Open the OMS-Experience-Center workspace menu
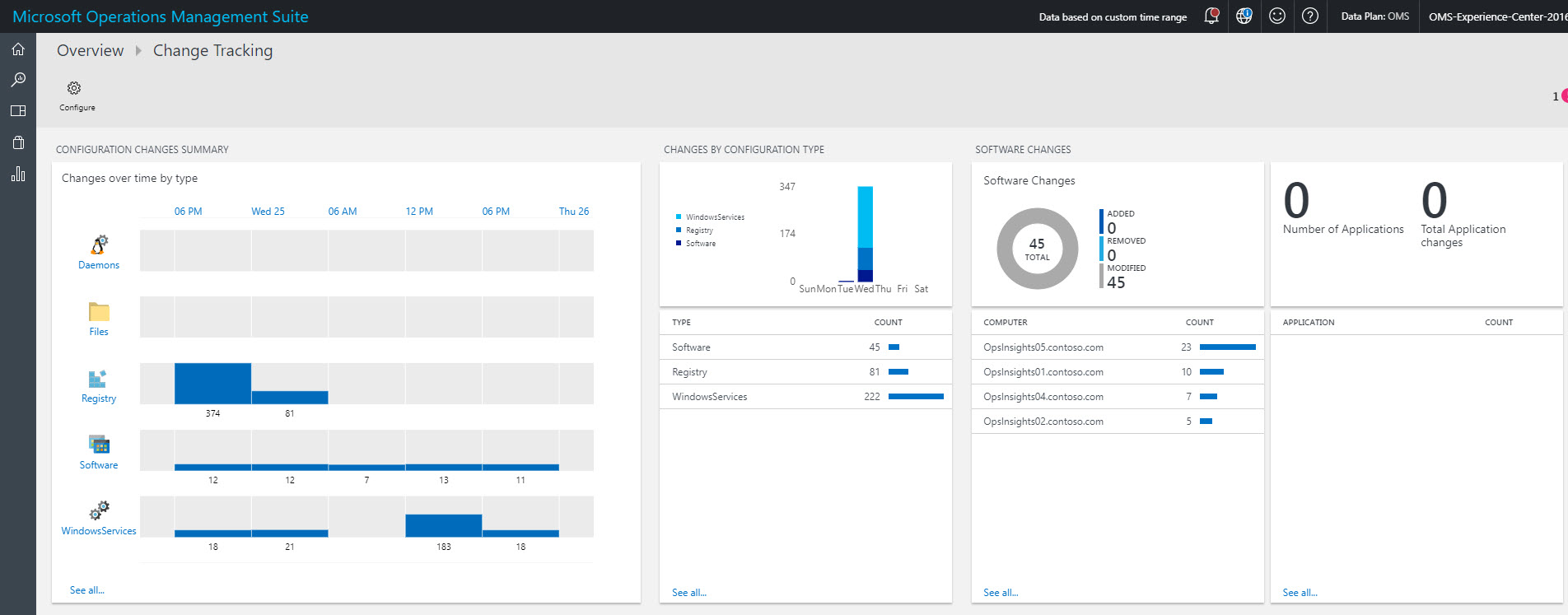Screen dimensions: 1568x615 [x=1497, y=16]
